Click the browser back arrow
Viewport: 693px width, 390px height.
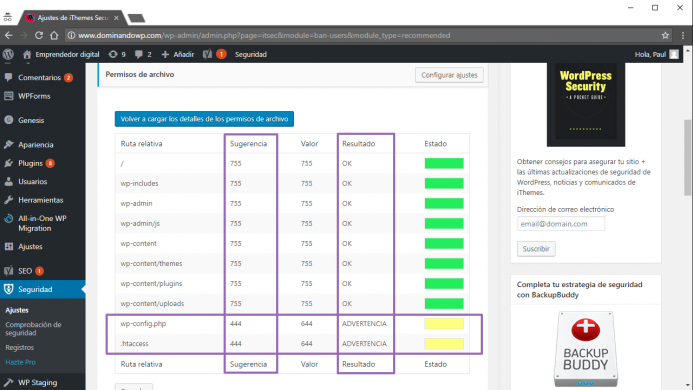(x=9, y=35)
